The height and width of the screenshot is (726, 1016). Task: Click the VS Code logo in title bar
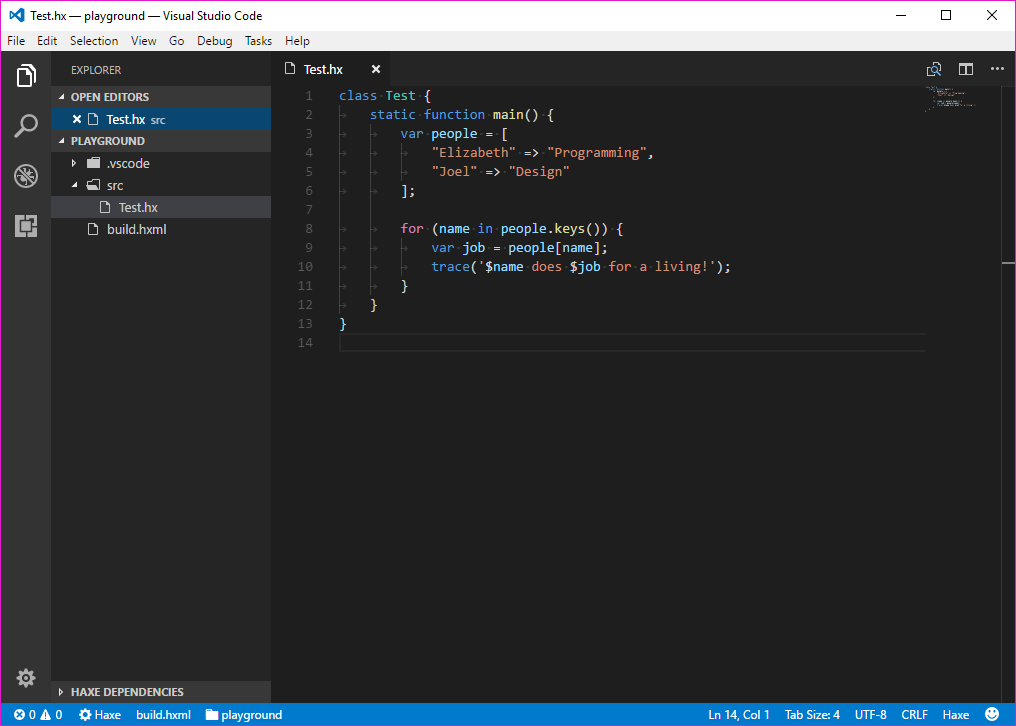pyautogui.click(x=17, y=15)
